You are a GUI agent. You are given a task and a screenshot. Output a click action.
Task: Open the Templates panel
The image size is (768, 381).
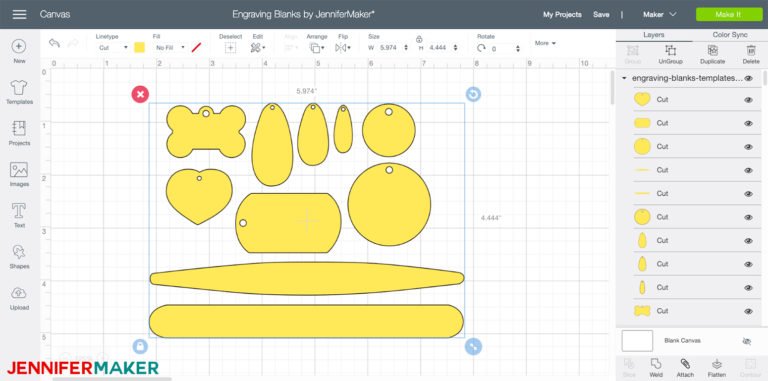click(19, 92)
